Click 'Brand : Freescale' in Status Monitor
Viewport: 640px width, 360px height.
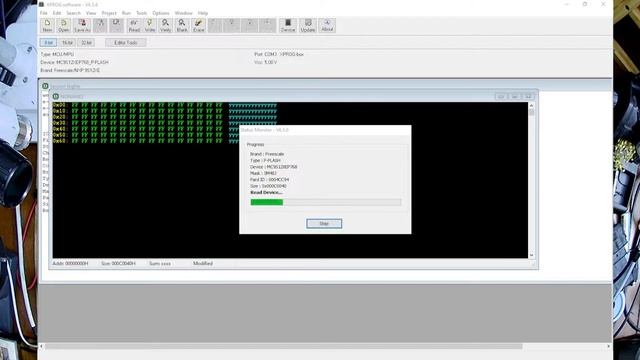[x=267, y=154]
